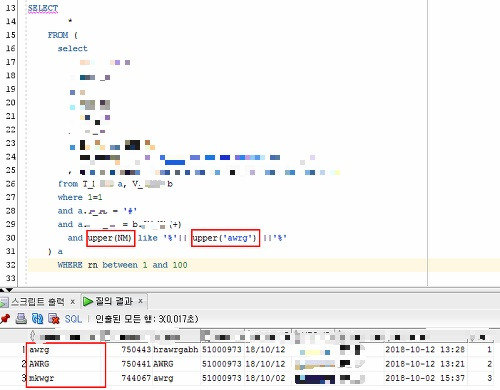
Task: Select the 2018-10-02 15:37 timestamp cell
Action: 425,378
